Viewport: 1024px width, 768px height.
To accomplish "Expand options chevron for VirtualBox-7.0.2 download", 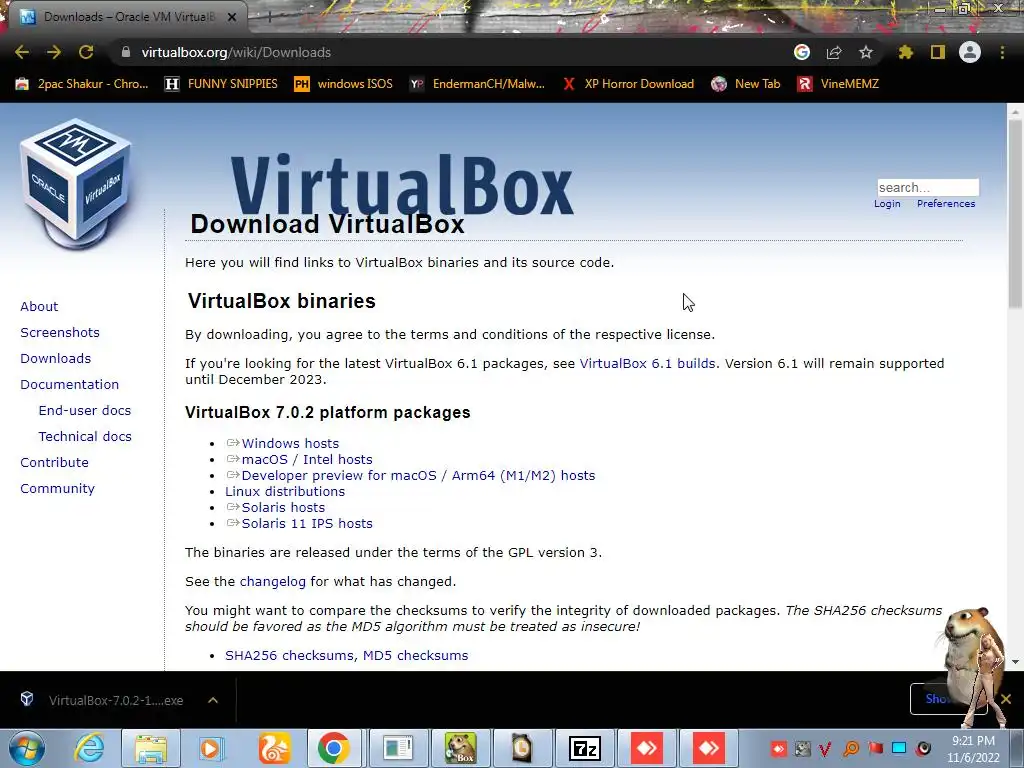I will pyautogui.click(x=213, y=700).
